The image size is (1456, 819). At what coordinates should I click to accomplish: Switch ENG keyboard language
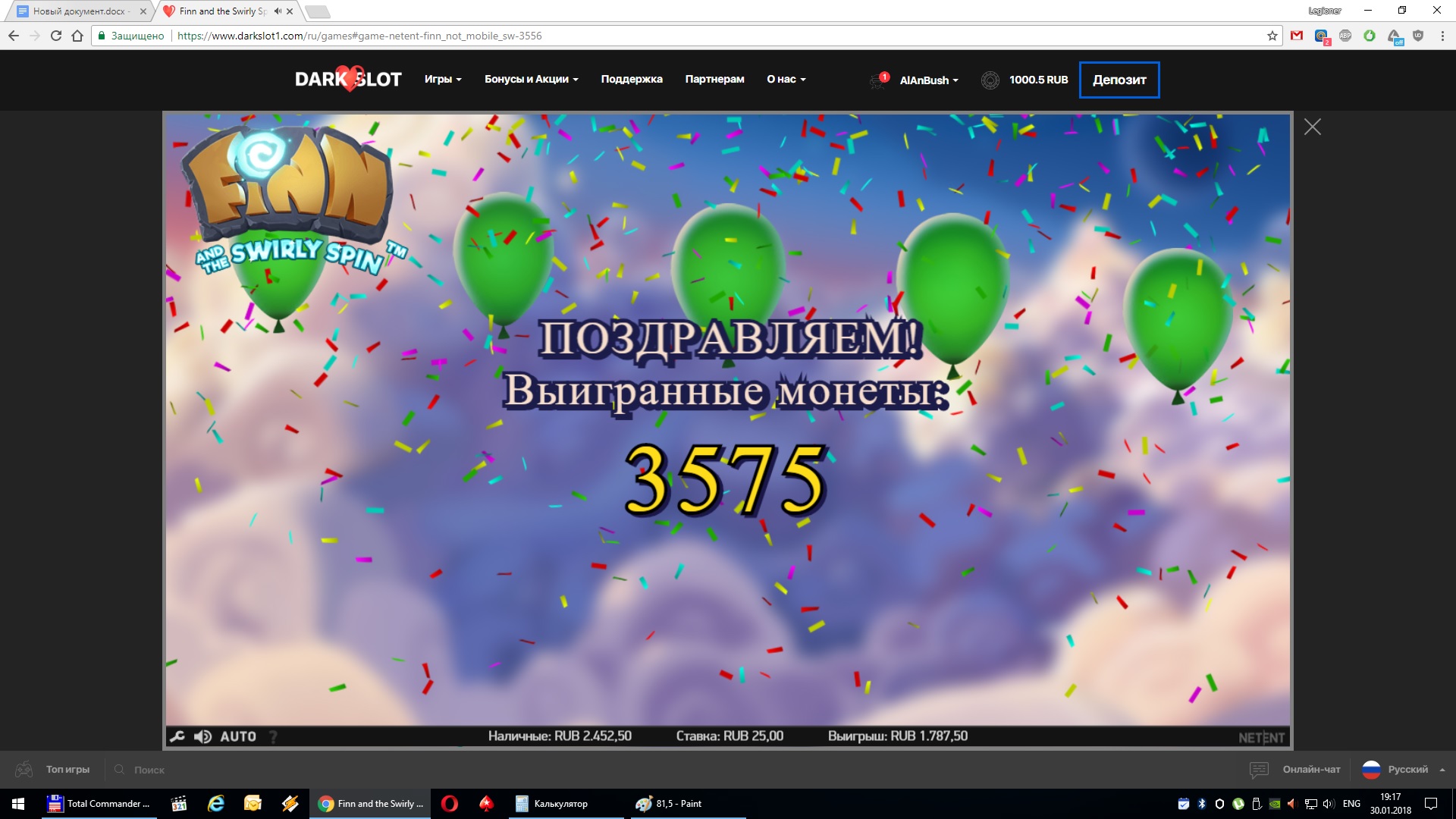(x=1351, y=804)
